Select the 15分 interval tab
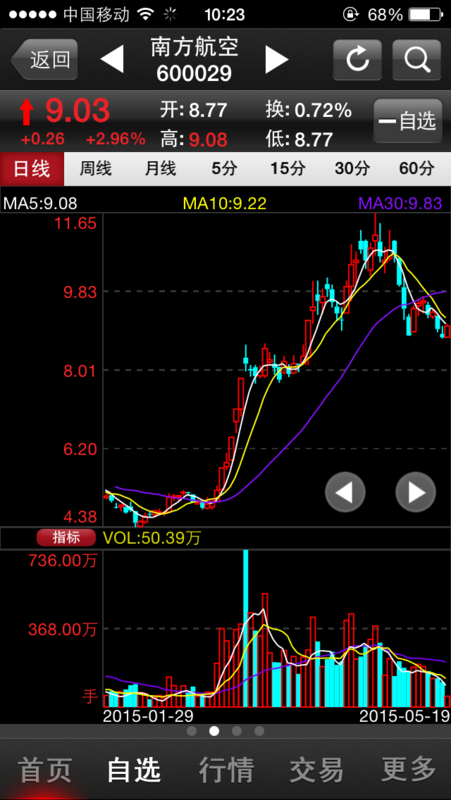Screen dimensions: 451x800 (x=288, y=169)
